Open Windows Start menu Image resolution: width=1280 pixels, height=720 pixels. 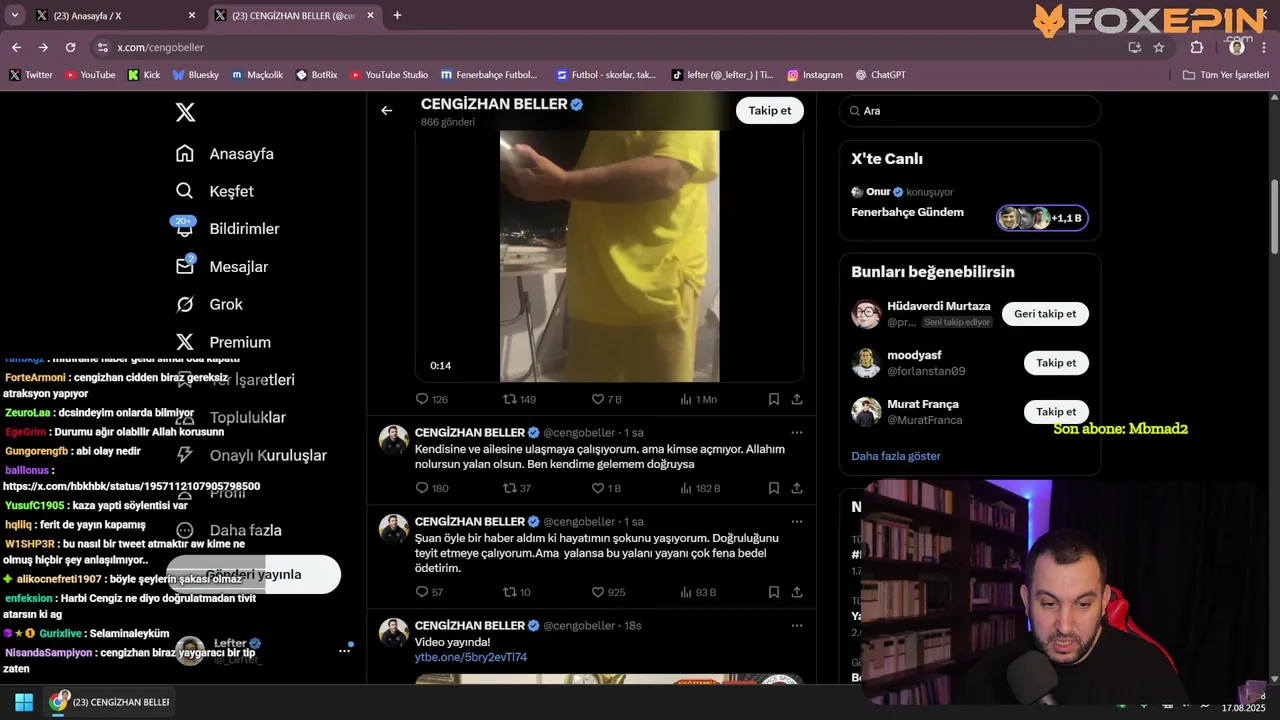point(24,702)
